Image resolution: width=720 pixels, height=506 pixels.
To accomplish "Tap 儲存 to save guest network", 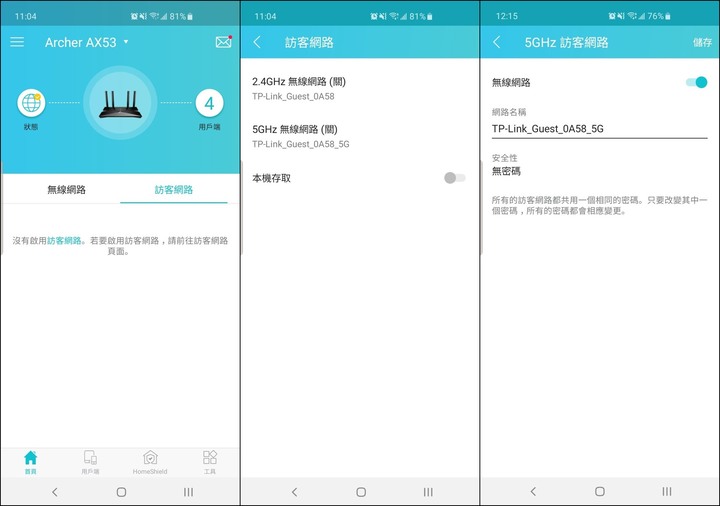I will tap(702, 42).
